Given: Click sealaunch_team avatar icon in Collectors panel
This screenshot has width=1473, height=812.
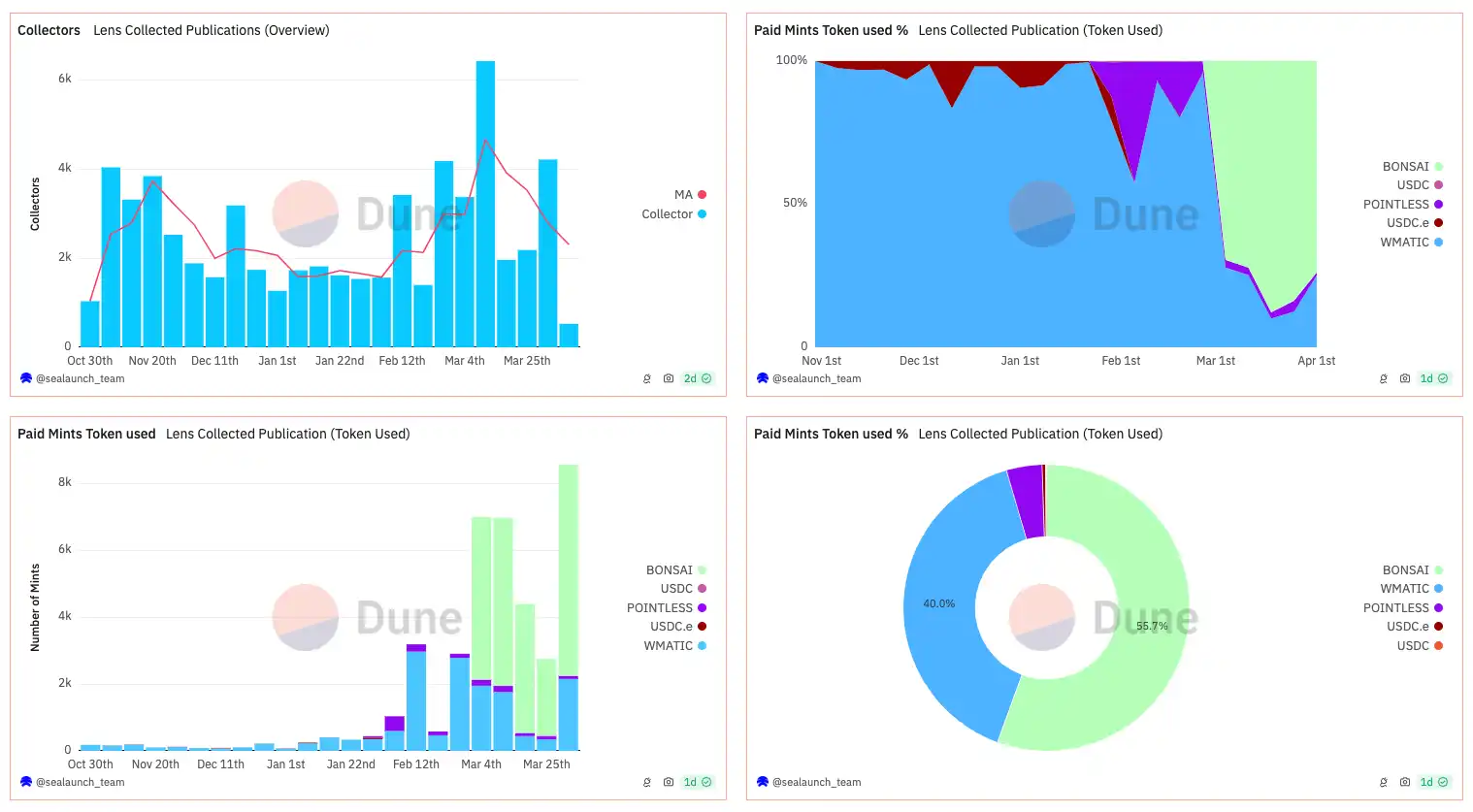Looking at the screenshot, I should pyautogui.click(x=26, y=378).
